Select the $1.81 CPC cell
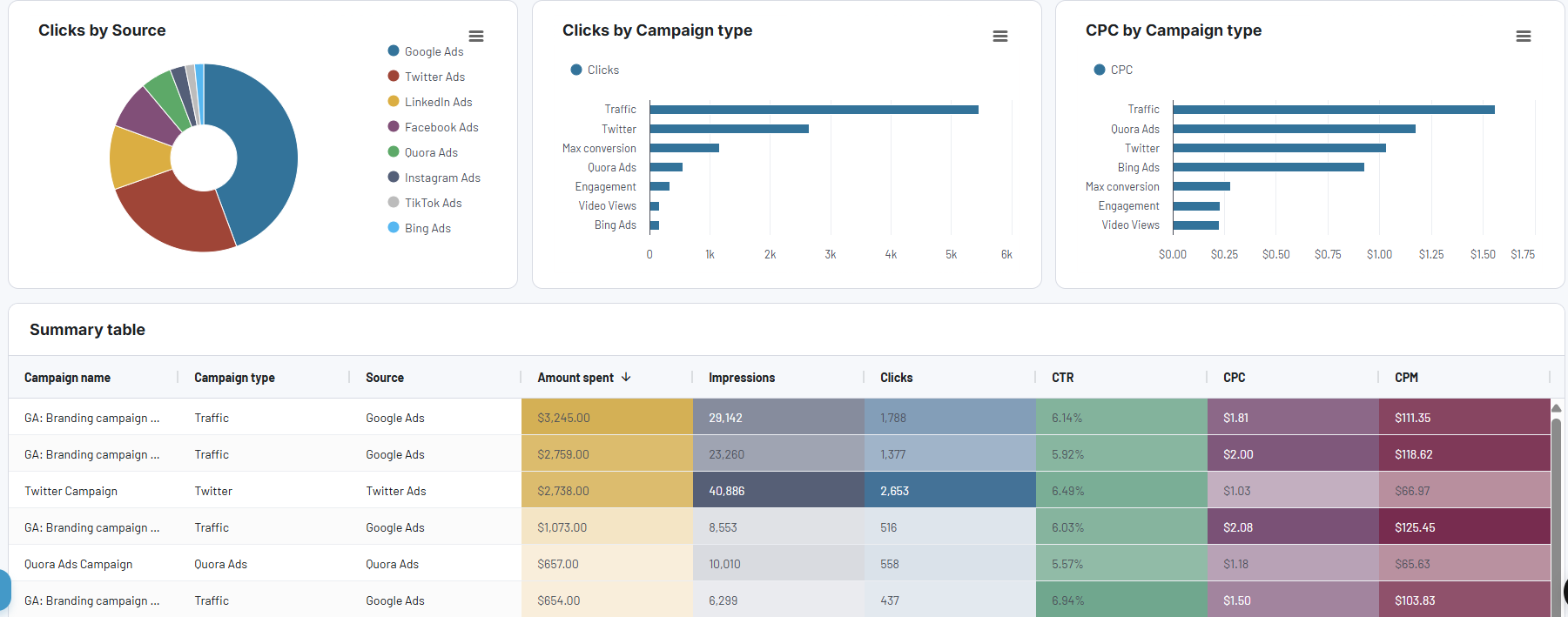The width and height of the screenshot is (1568, 617). 1293,418
